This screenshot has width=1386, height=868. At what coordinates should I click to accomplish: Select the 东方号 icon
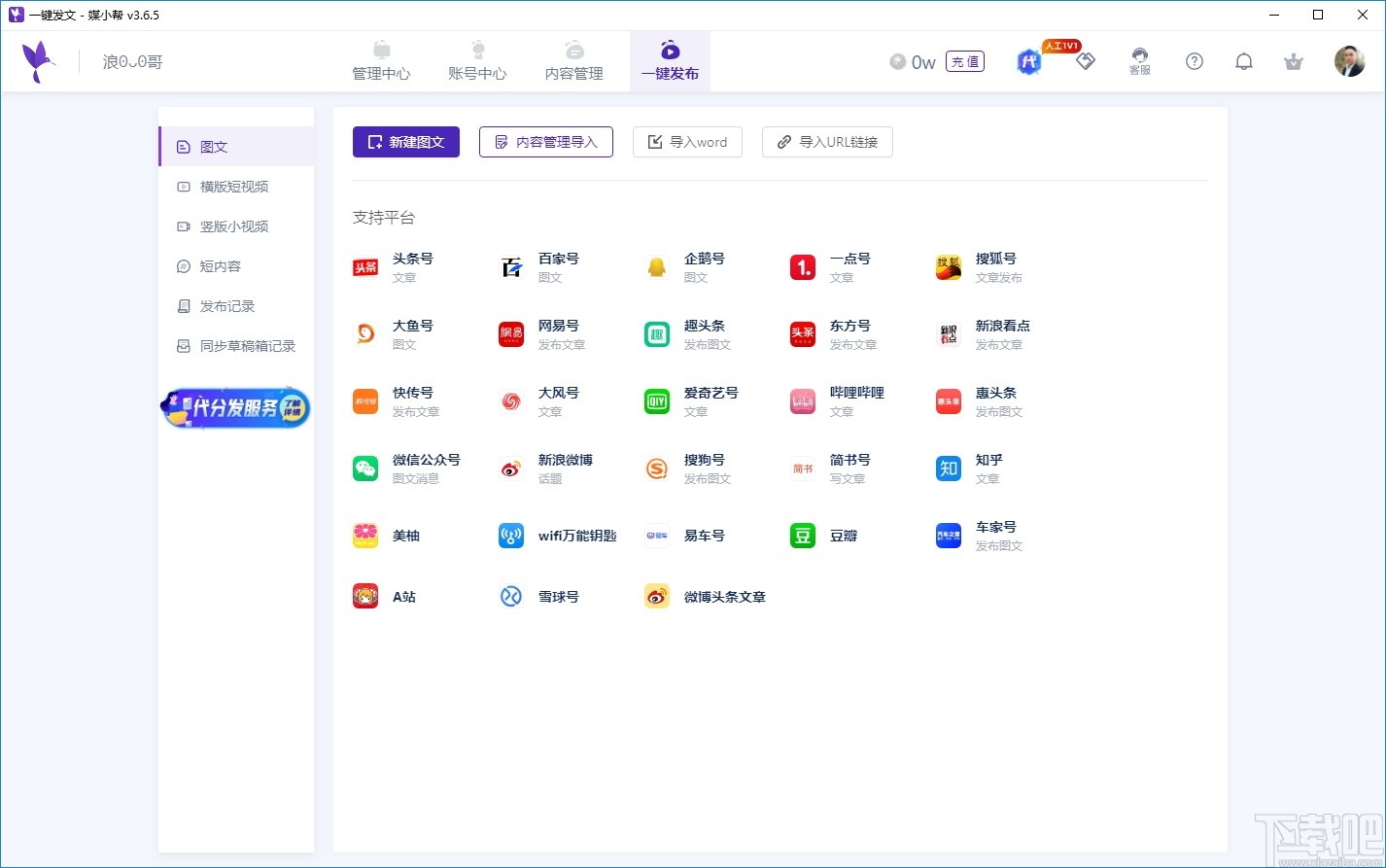point(803,334)
